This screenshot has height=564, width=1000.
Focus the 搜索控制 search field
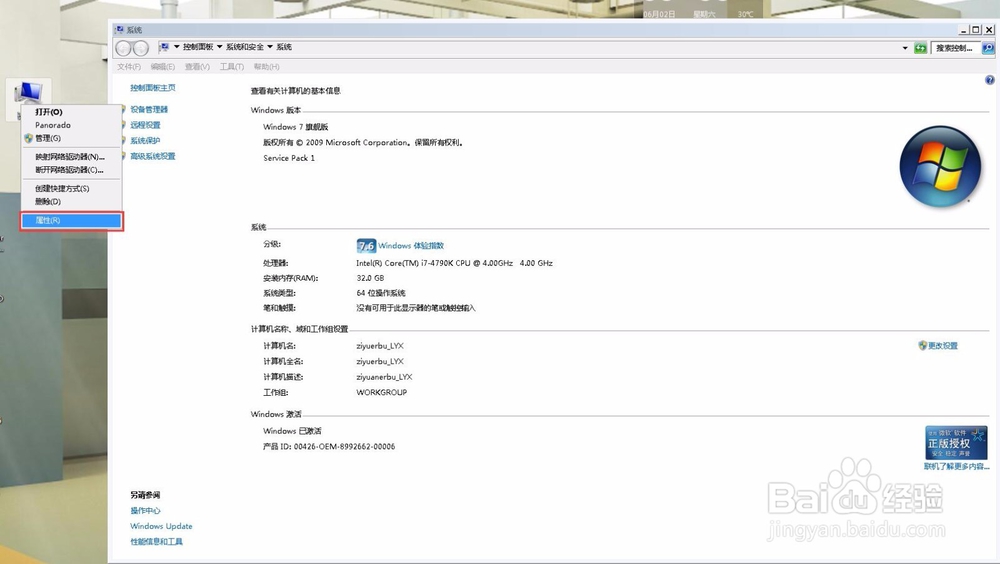[955, 48]
